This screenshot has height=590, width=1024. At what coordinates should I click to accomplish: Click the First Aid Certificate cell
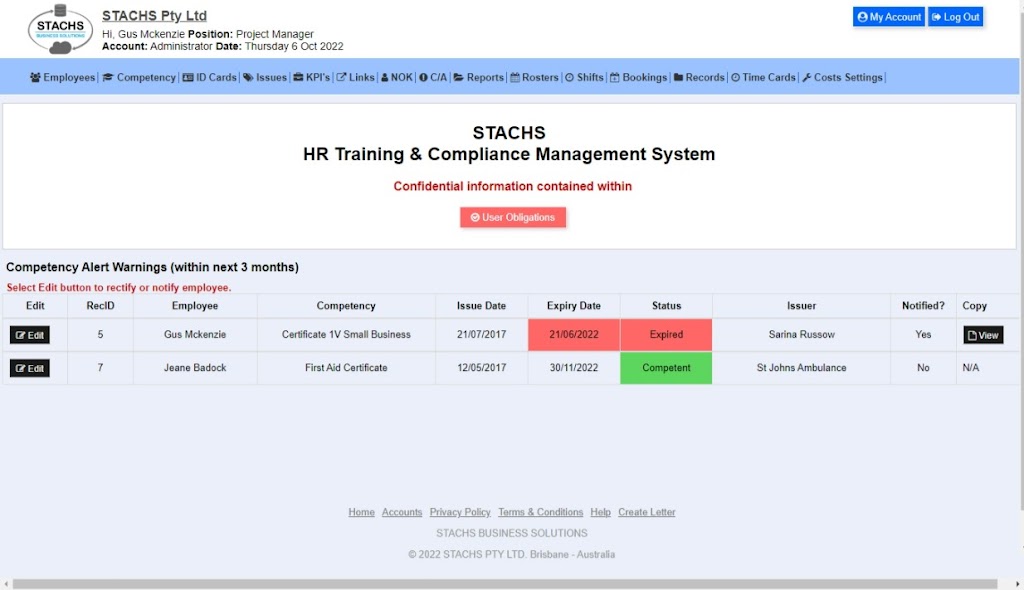[345, 368]
